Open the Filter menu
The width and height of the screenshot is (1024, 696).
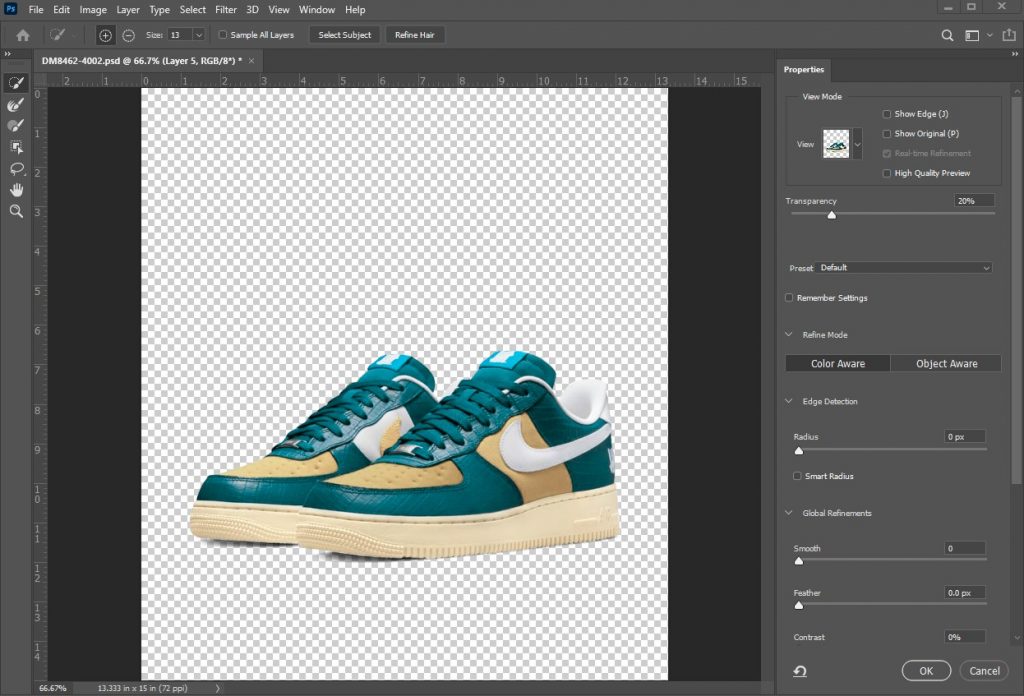click(226, 10)
